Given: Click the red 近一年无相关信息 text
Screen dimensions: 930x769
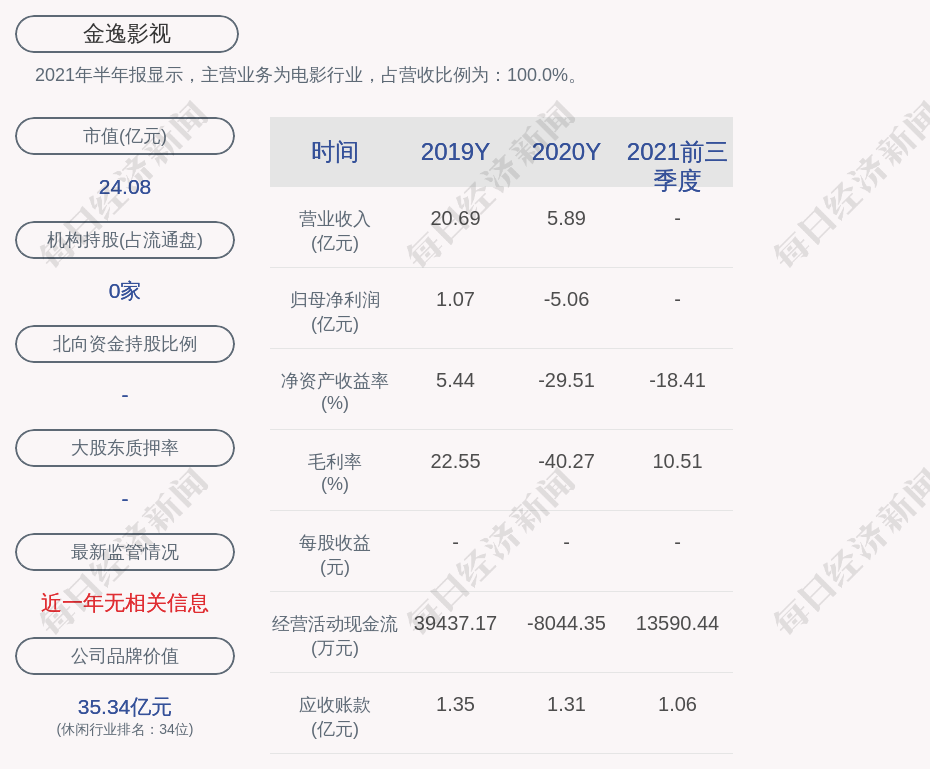Looking at the screenshot, I should (x=125, y=603).
